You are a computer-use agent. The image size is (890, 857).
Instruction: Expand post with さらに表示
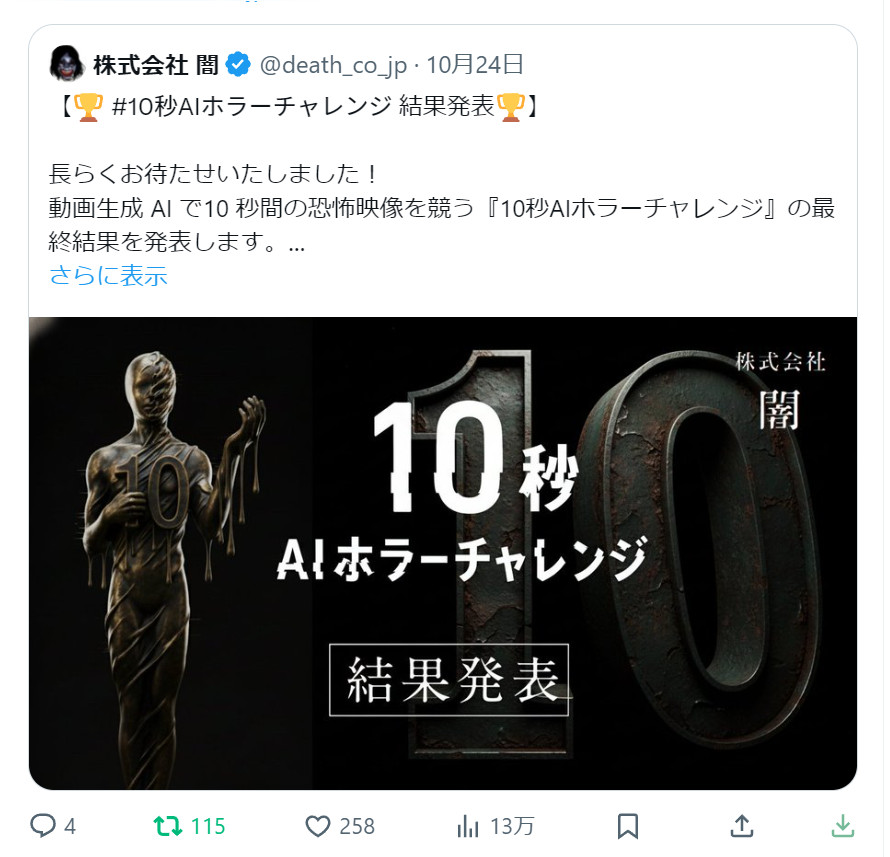click(x=108, y=276)
